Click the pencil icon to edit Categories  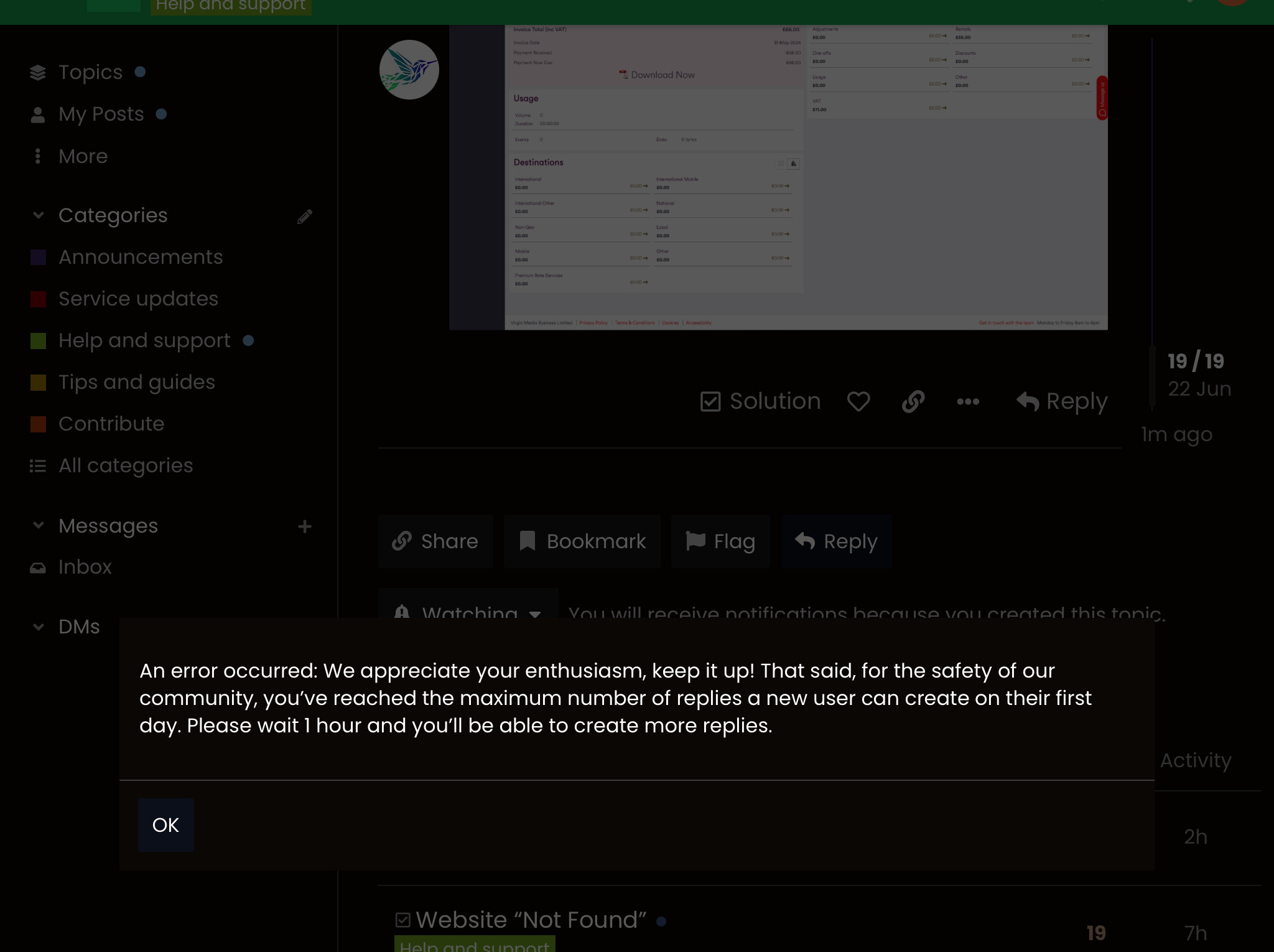305,216
